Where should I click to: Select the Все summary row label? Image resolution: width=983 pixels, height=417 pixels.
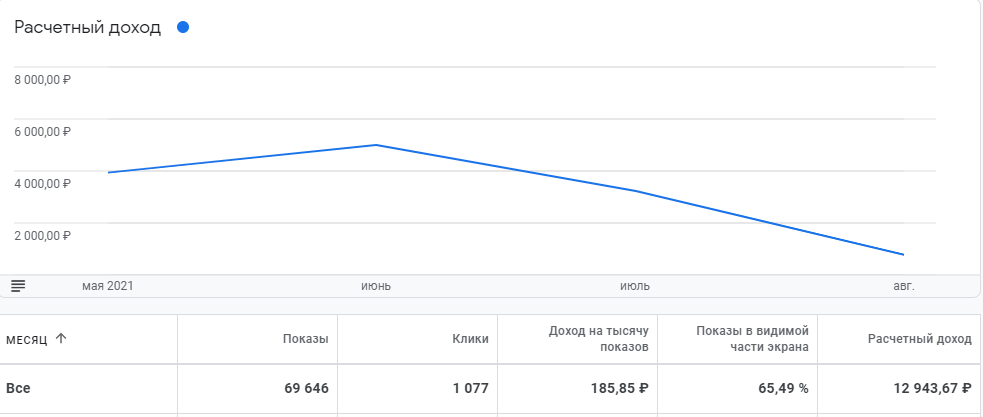coord(17,388)
